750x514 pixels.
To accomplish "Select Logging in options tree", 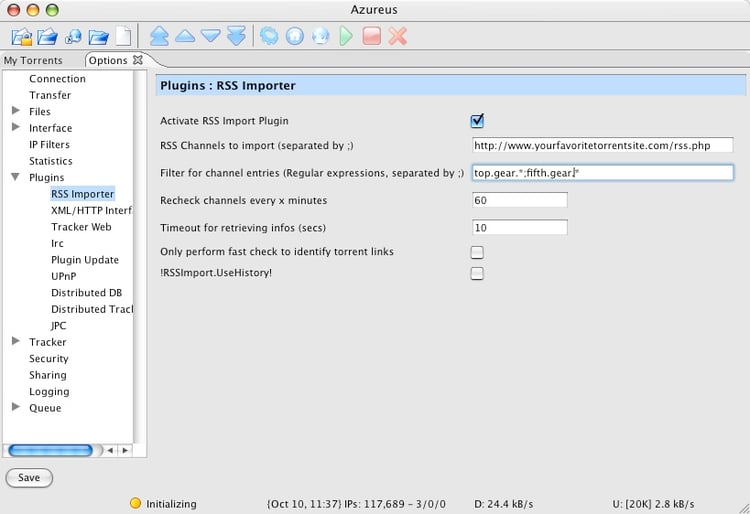I will tap(49, 392).
